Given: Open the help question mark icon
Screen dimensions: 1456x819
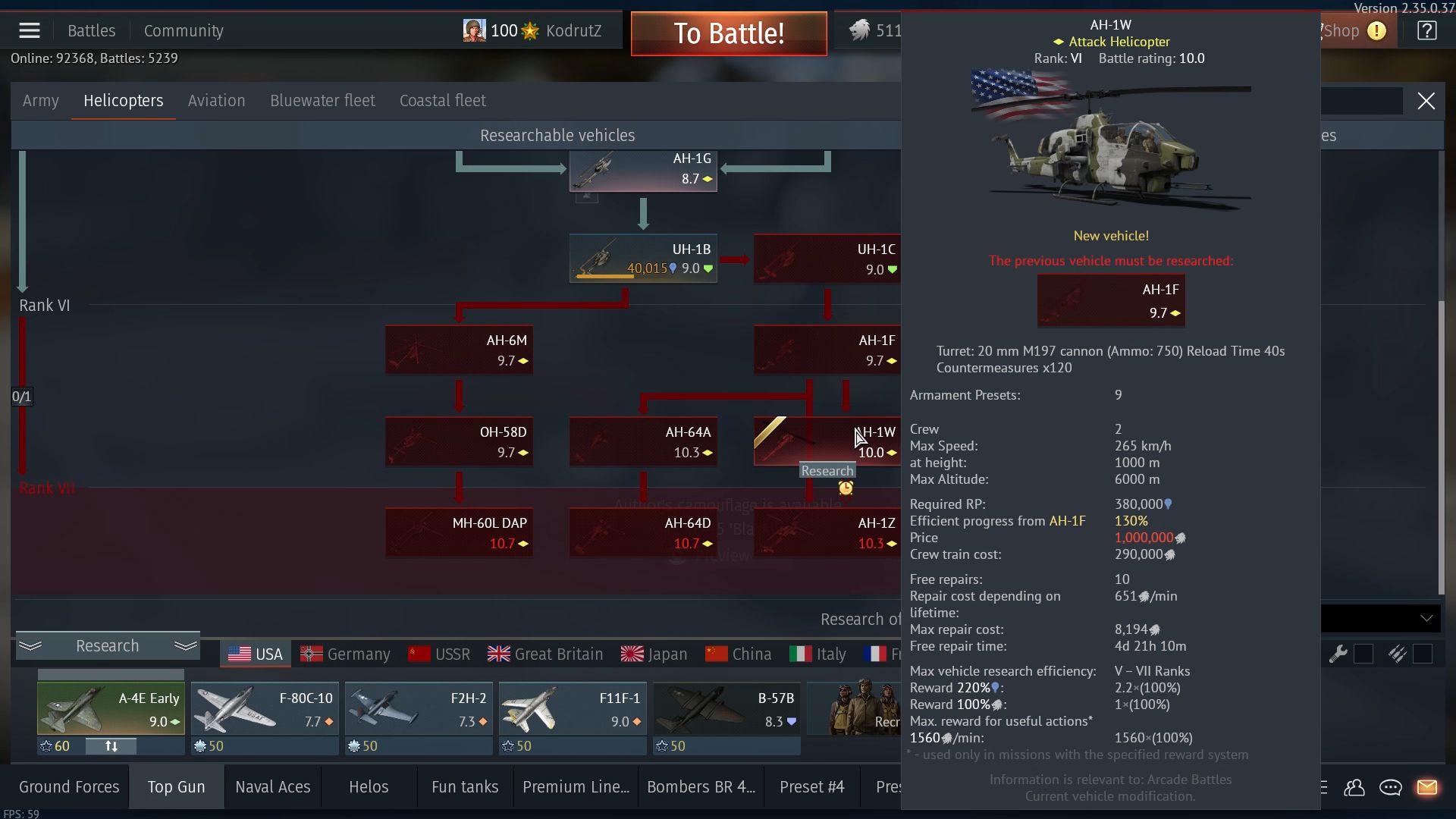Looking at the screenshot, I should 1426,31.
